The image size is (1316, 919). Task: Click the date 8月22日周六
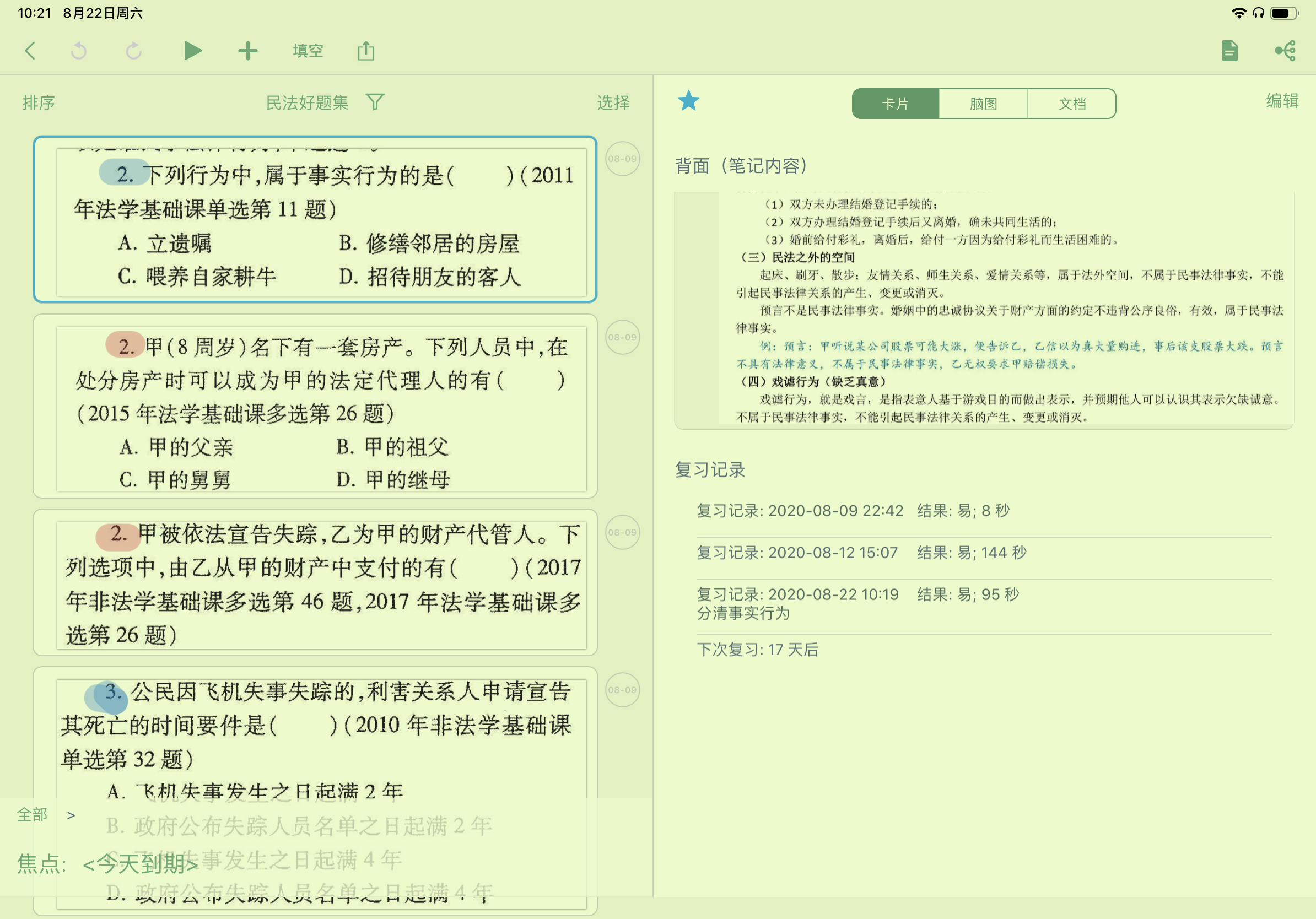click(x=103, y=13)
